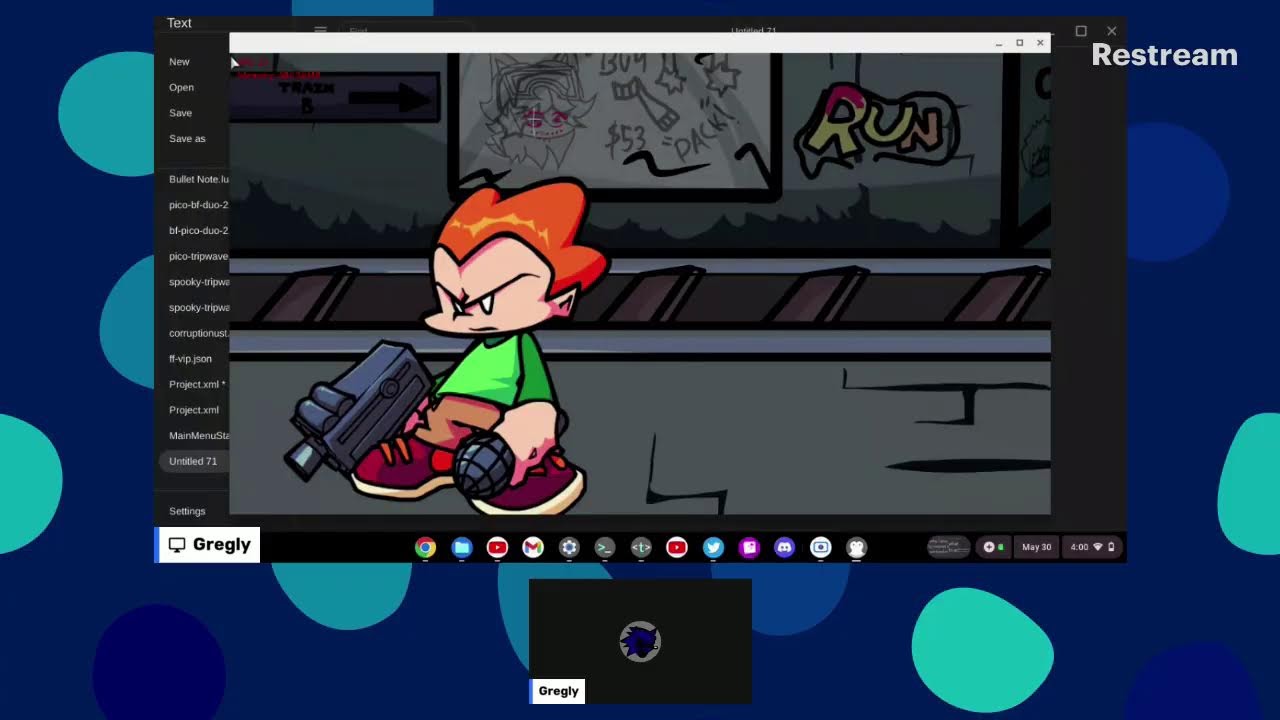The image size is (1280, 720).
Task: Minimize the game window
Action: pos(999,43)
